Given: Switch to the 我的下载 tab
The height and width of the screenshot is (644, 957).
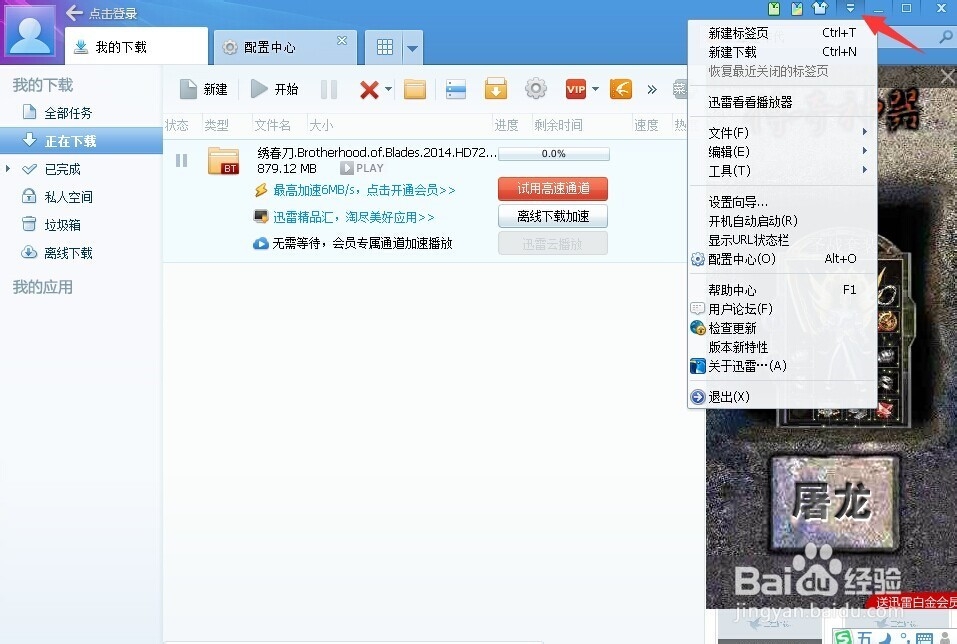Looking at the screenshot, I should (x=136, y=47).
